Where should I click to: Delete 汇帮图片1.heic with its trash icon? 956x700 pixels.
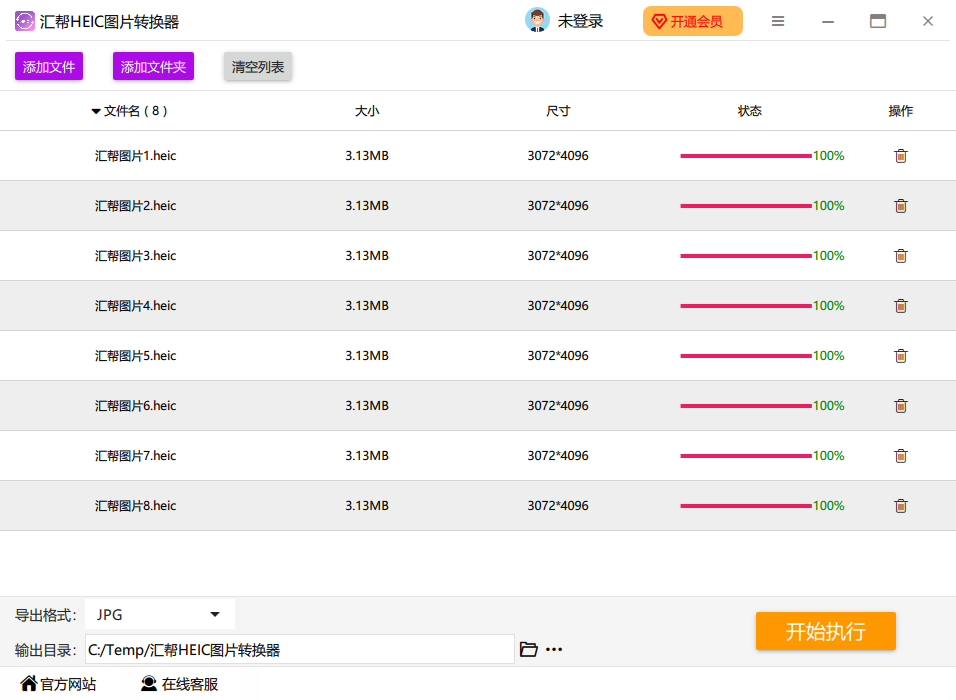tap(901, 156)
